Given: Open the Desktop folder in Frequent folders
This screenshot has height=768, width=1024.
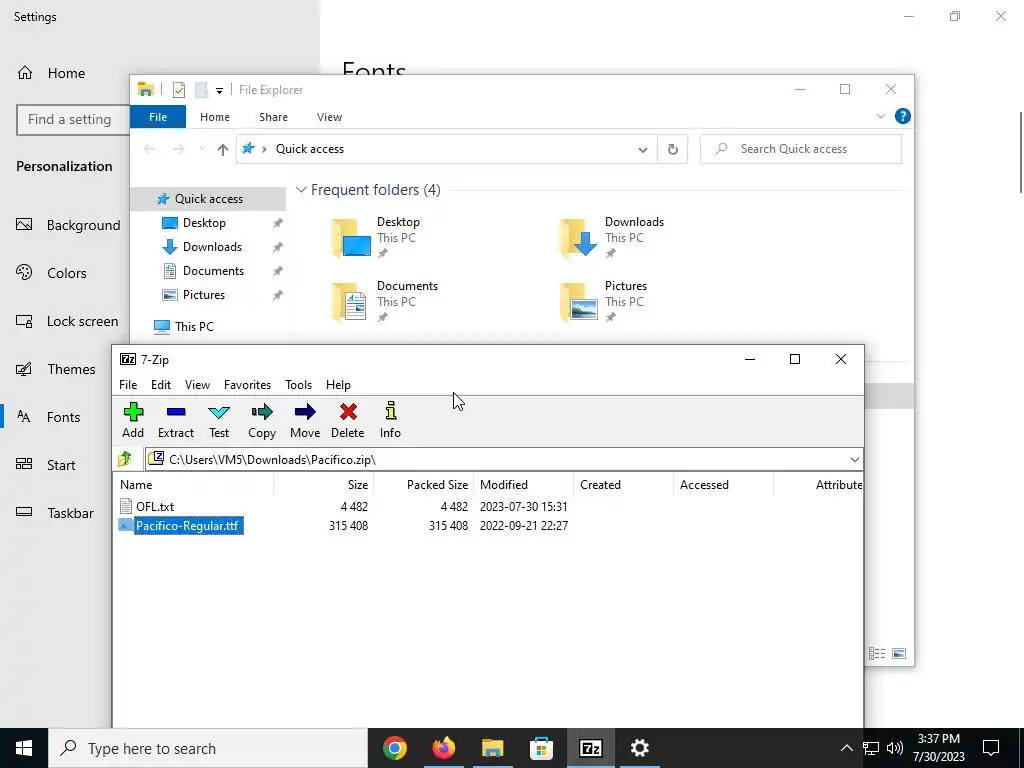Looking at the screenshot, I should click(x=377, y=237).
